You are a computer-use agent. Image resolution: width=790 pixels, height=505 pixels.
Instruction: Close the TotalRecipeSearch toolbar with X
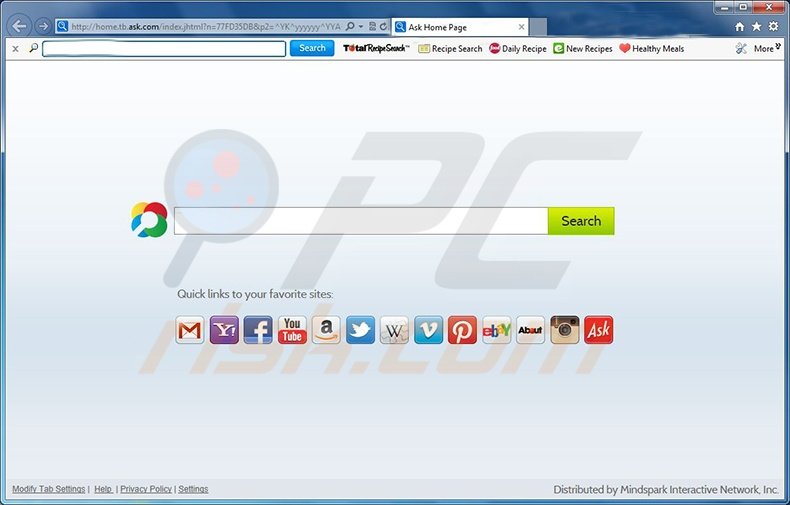point(16,49)
